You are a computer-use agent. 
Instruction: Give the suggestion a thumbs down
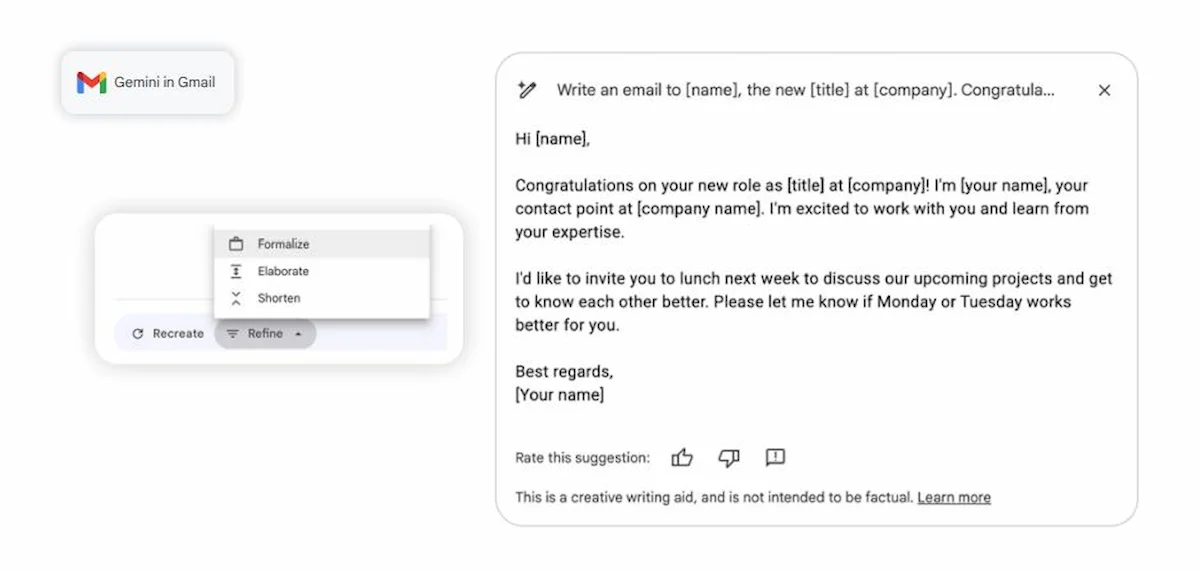click(729, 458)
